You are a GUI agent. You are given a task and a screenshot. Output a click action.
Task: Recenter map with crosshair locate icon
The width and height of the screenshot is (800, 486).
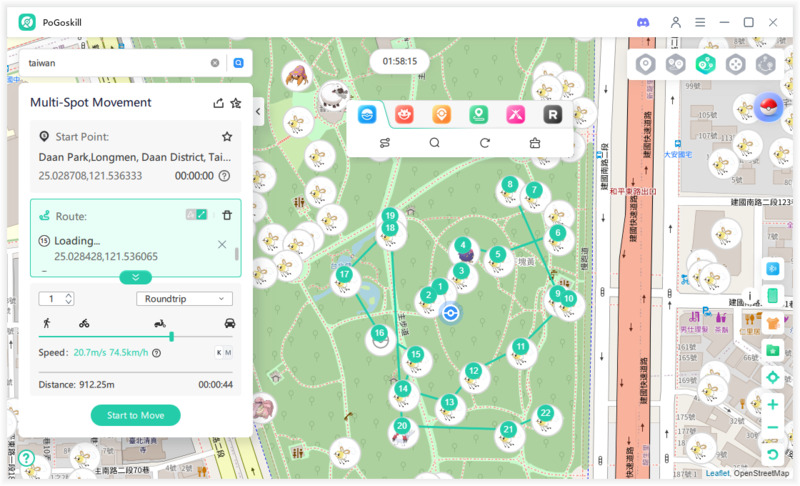(x=772, y=377)
